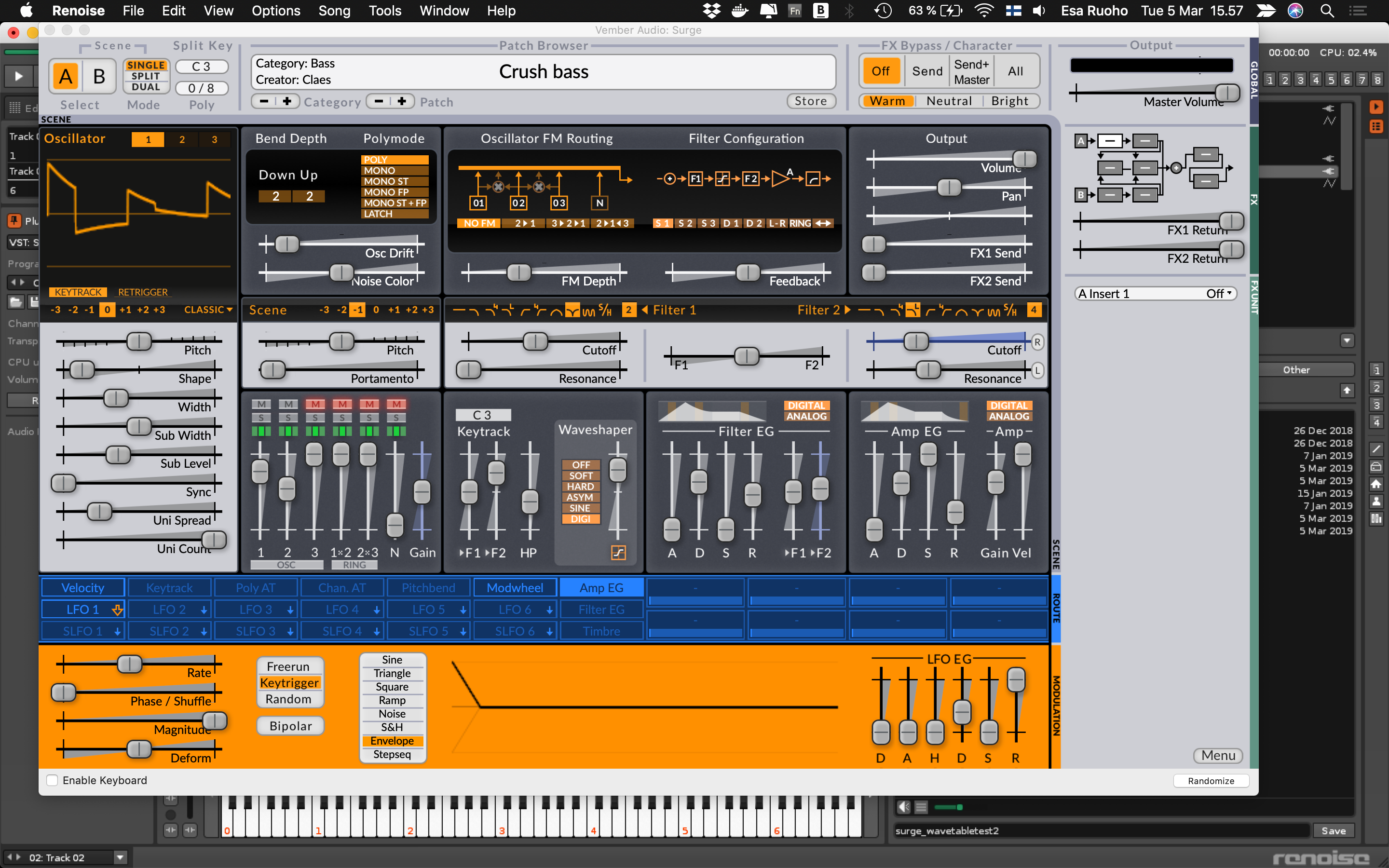Mute oscillator 1 in the mixer
Viewport: 1389px width, 868px height.
point(261,404)
